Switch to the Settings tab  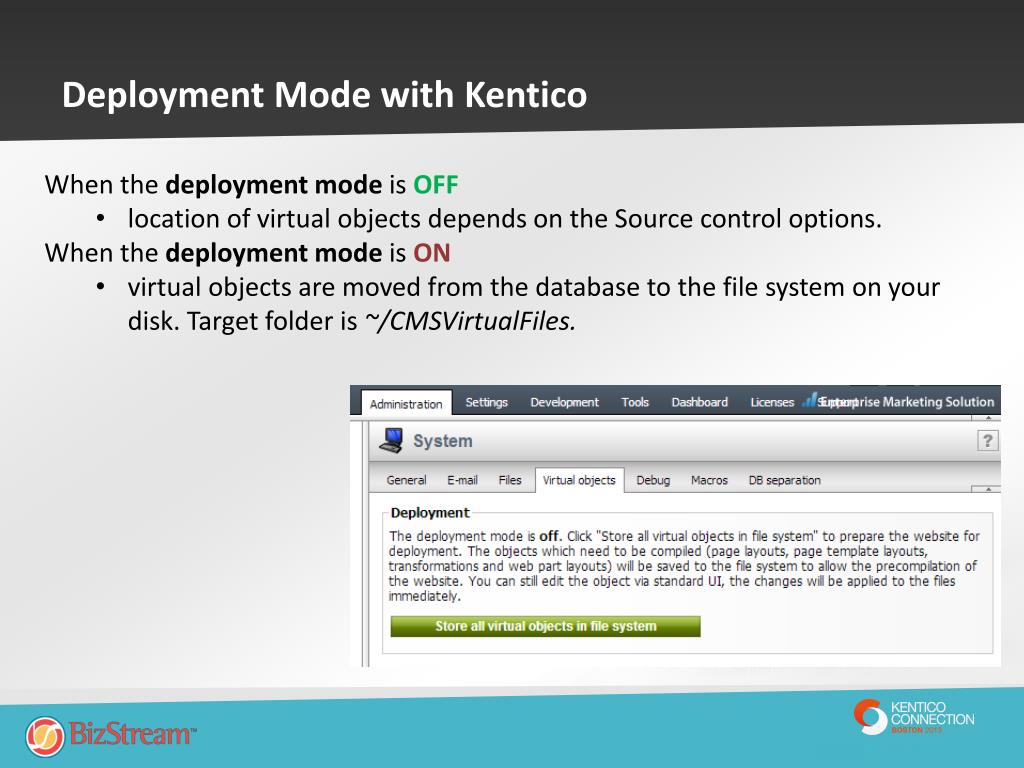[x=487, y=402]
